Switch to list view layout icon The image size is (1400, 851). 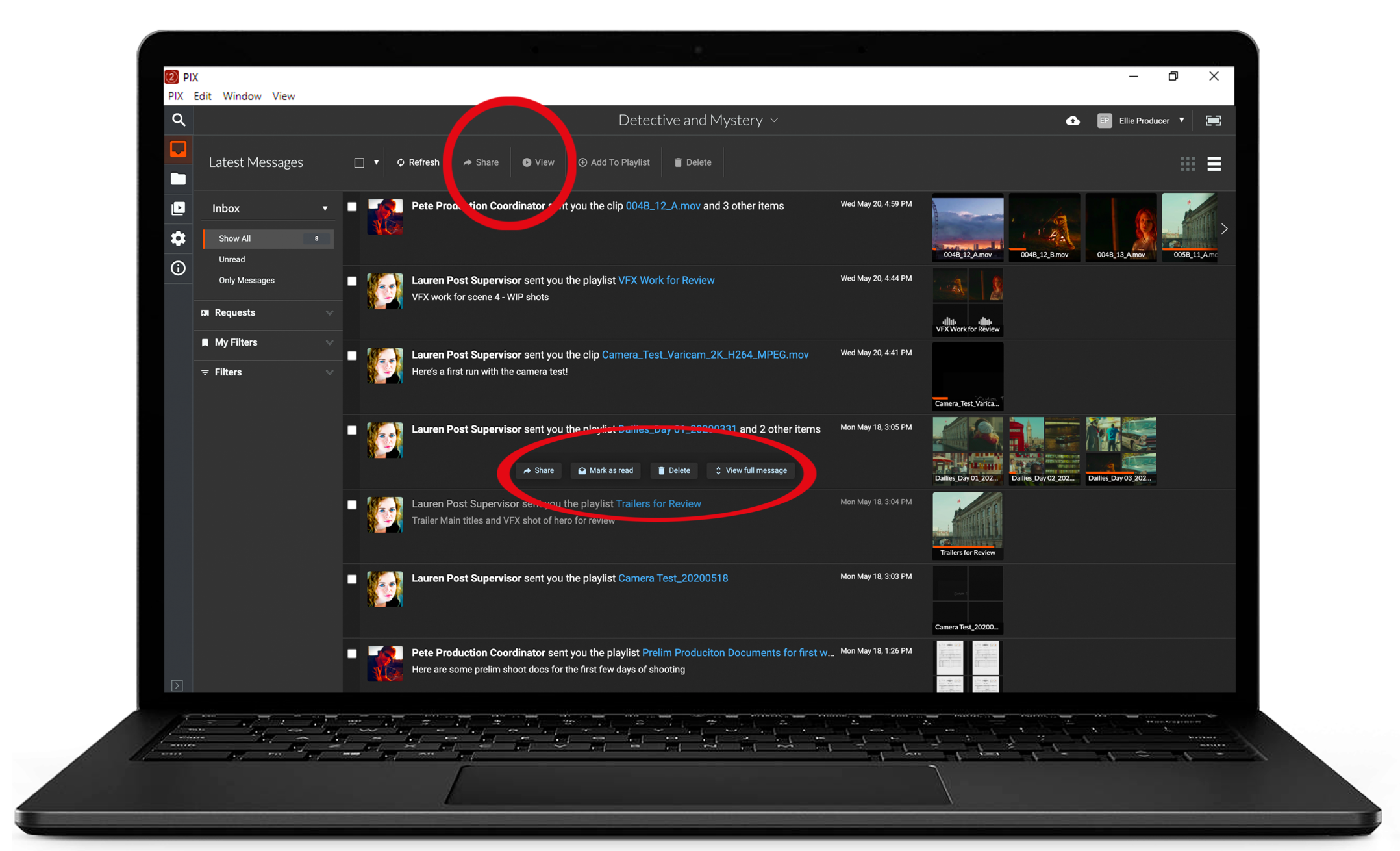1214,164
